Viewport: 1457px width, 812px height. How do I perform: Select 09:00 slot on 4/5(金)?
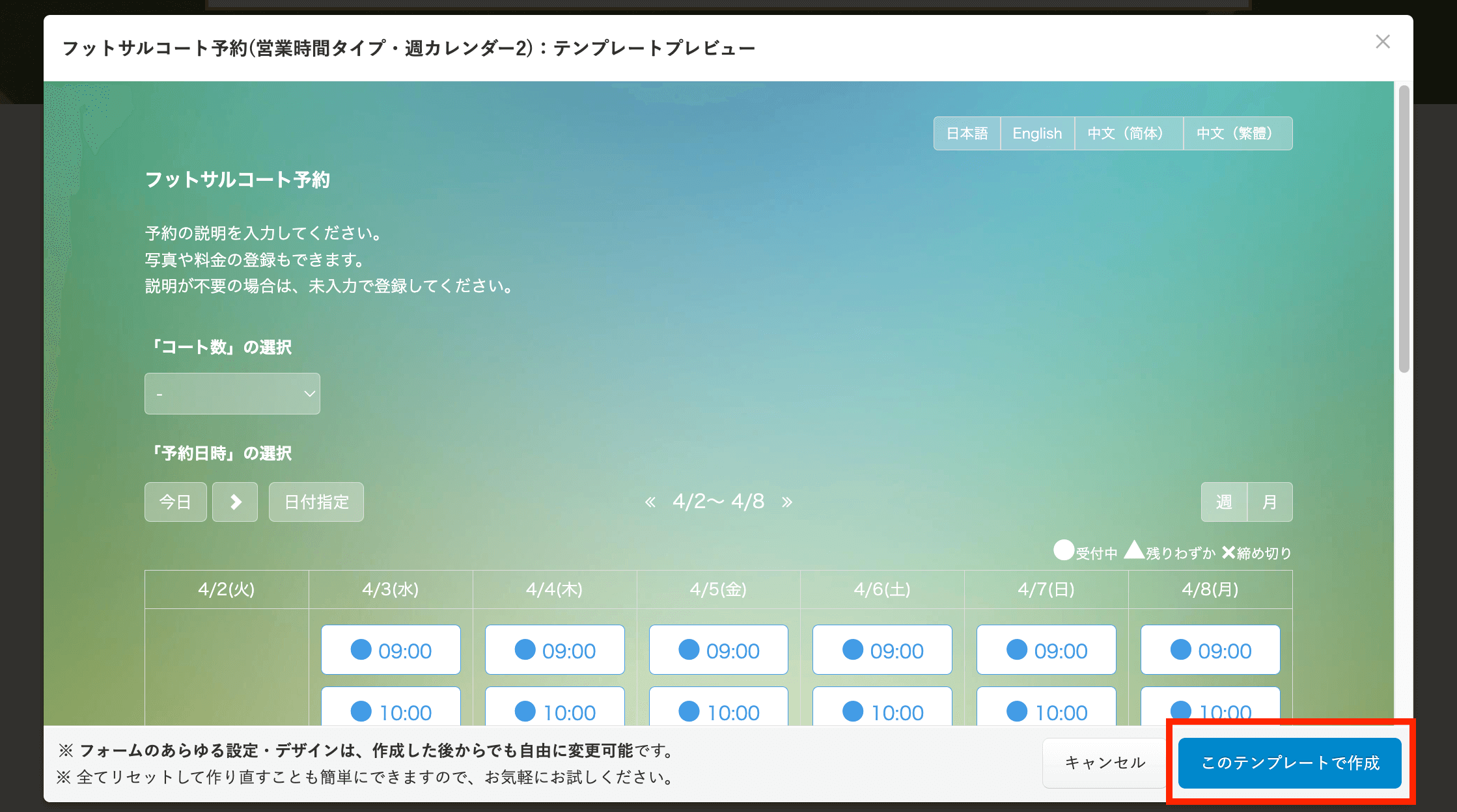coord(719,650)
